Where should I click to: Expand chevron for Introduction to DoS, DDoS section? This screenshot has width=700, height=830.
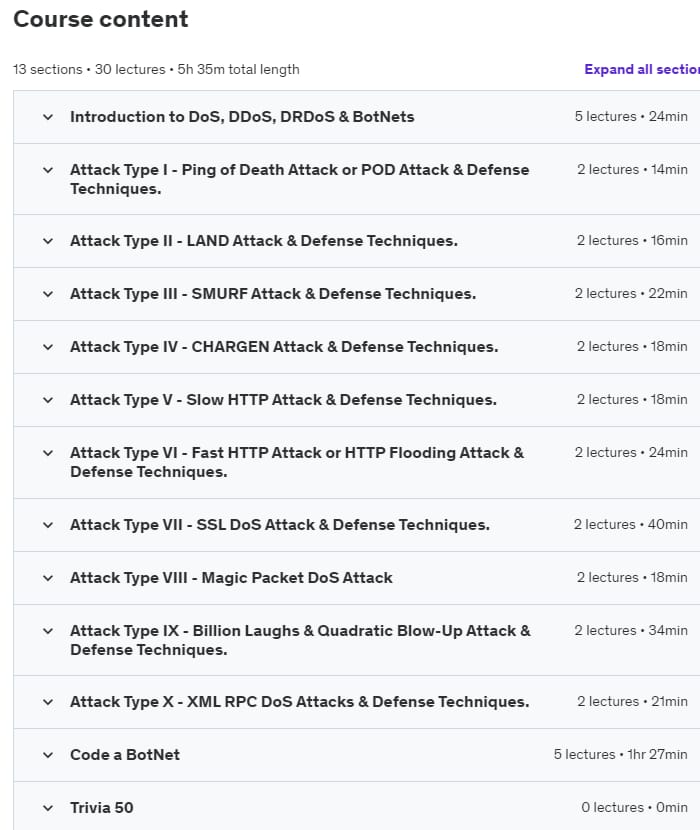(48, 117)
